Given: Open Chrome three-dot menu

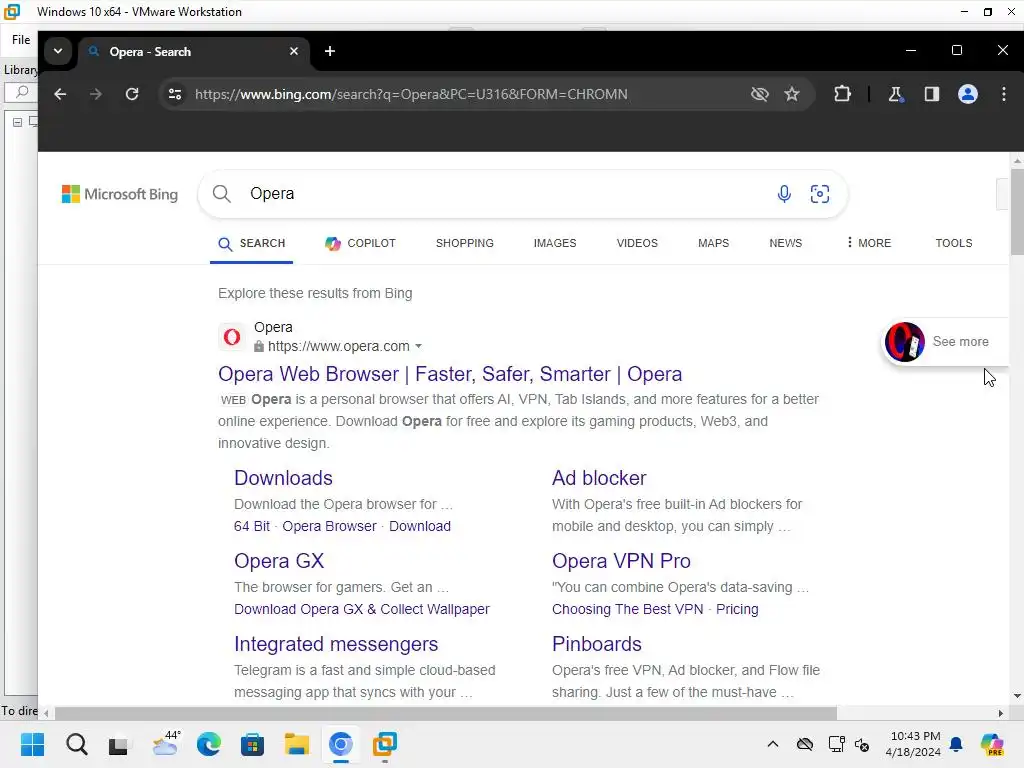Looking at the screenshot, I should [1004, 94].
